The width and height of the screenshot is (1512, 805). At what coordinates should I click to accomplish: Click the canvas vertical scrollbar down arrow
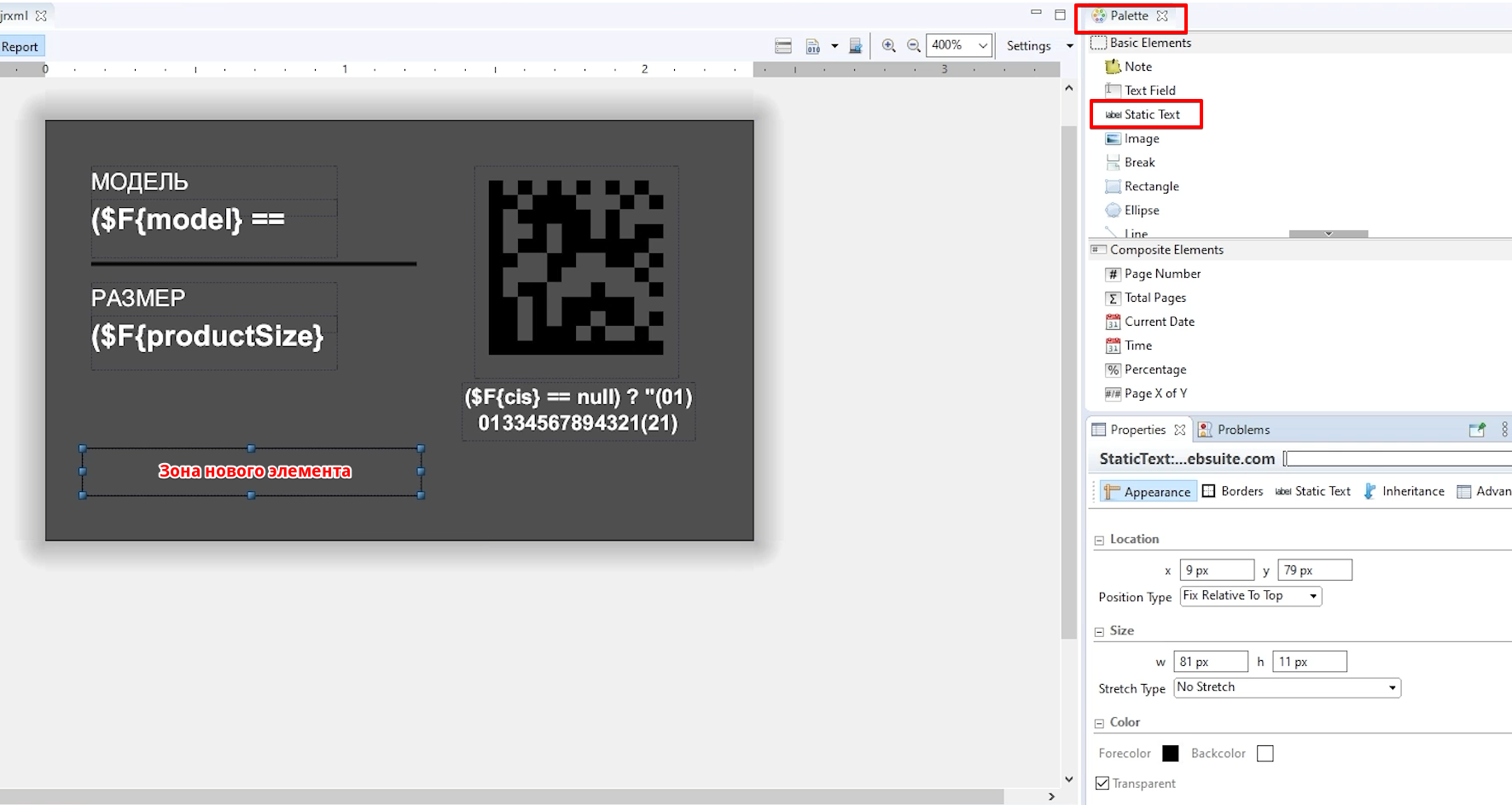coord(1069,779)
